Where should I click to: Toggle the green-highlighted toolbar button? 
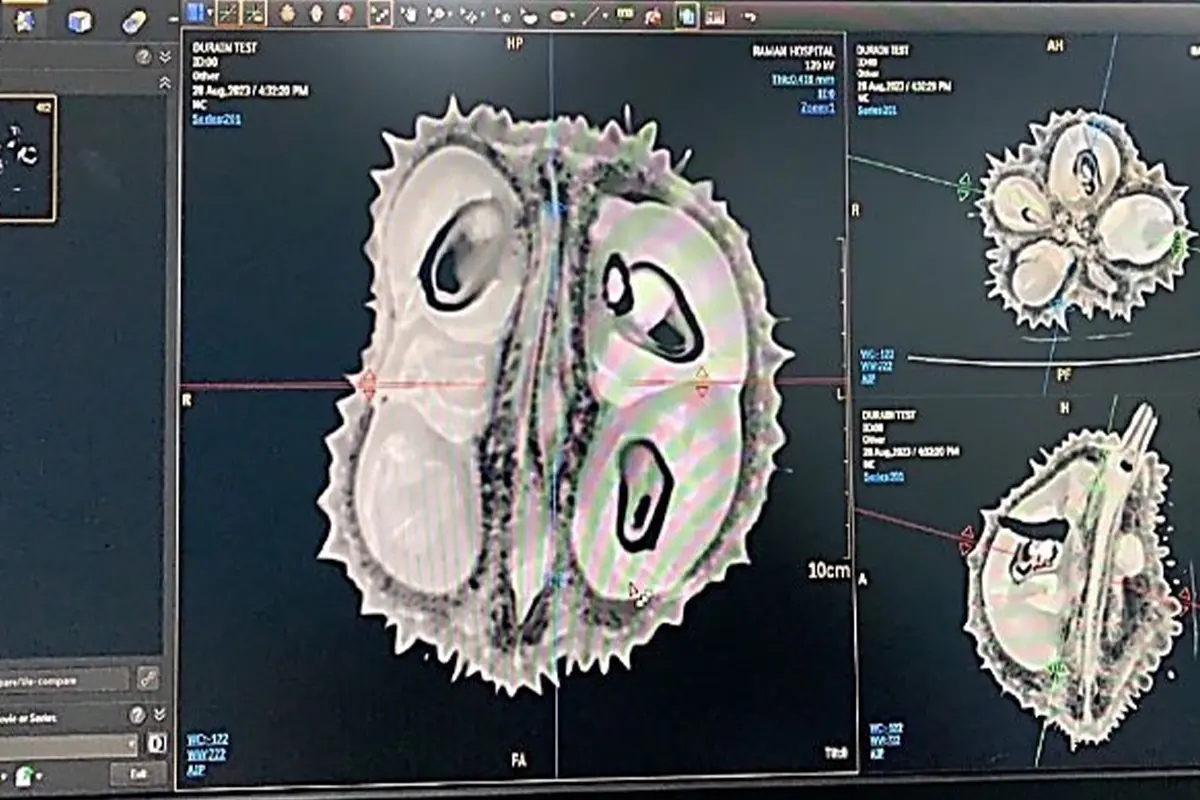pyautogui.click(x=686, y=14)
